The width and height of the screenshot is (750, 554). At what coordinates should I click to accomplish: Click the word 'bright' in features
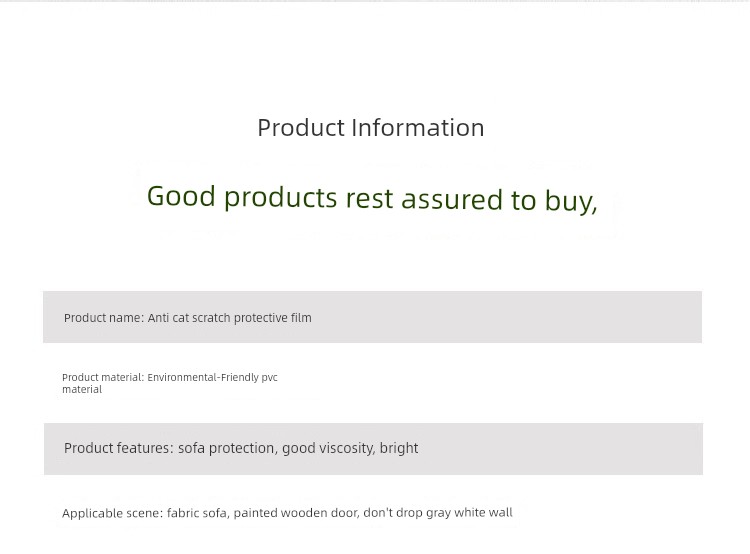click(399, 448)
